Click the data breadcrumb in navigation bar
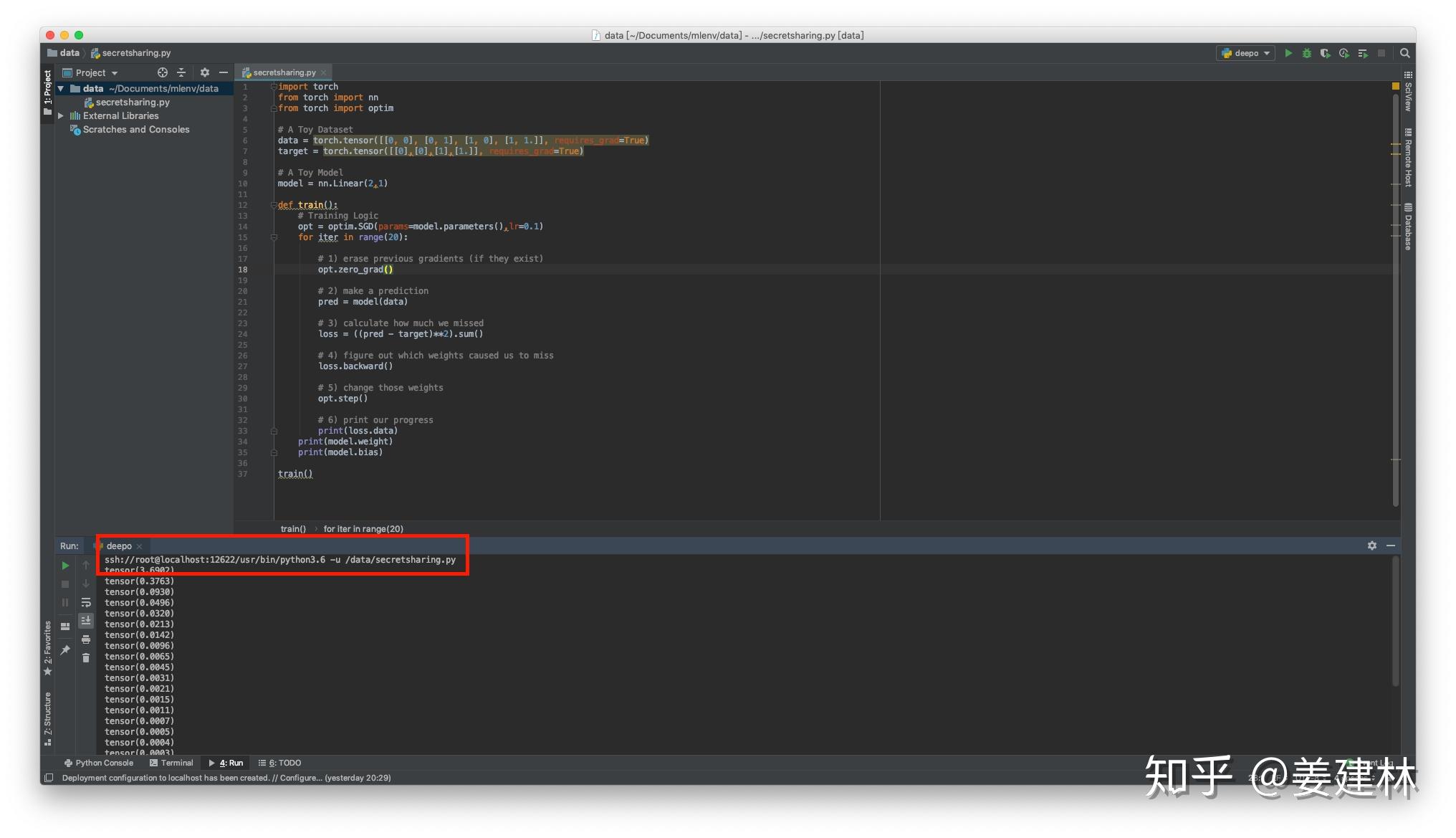This screenshot has height=838, width=1456. [x=63, y=53]
